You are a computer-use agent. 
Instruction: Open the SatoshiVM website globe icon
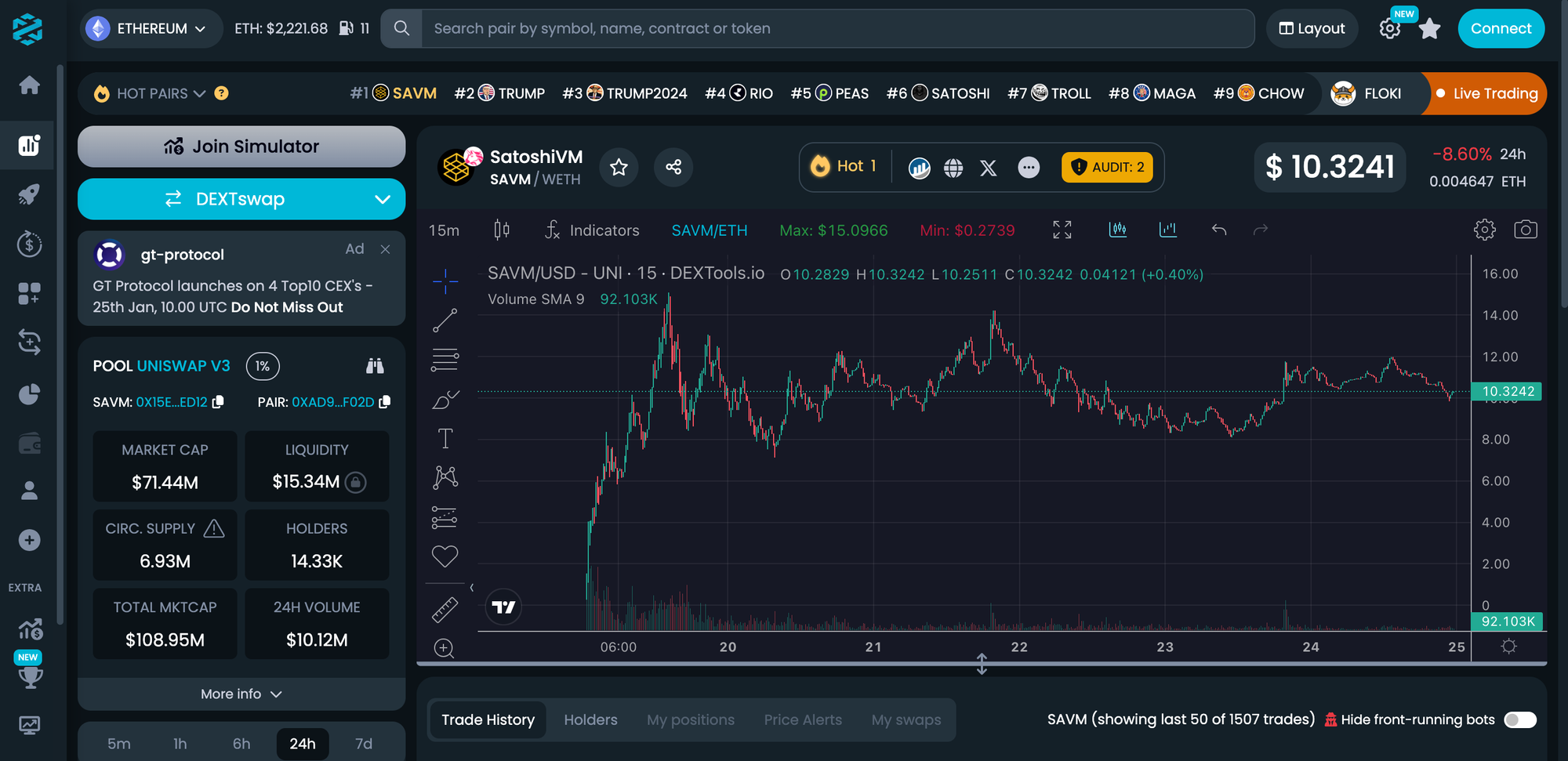point(953,168)
